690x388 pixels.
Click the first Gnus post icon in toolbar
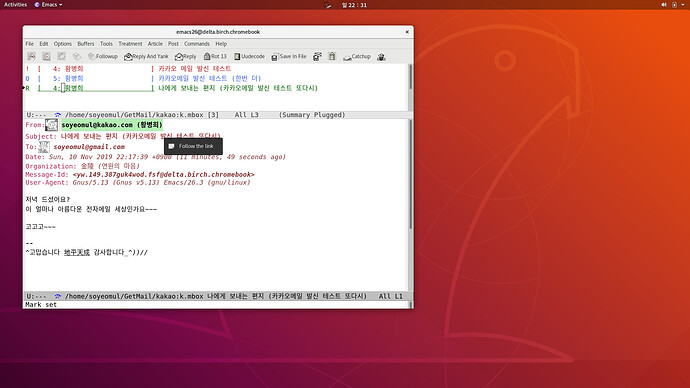tap(31, 56)
